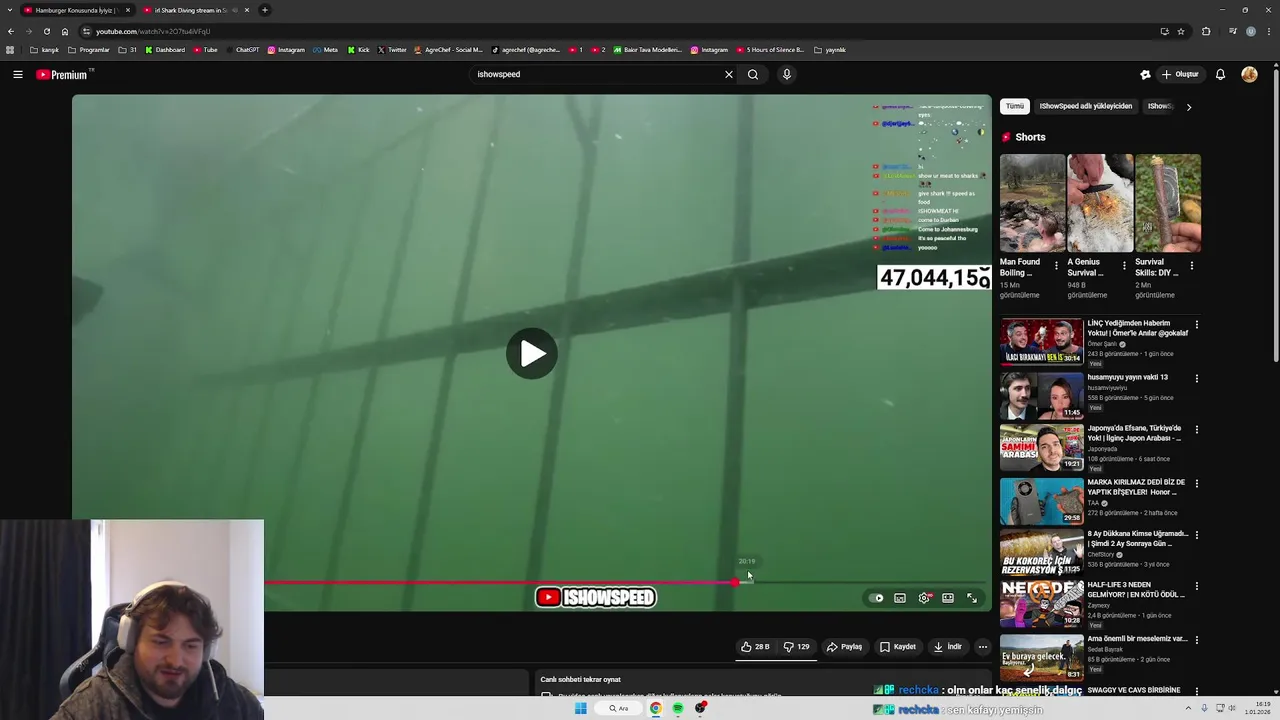Open the account avatar menu

1249,74
